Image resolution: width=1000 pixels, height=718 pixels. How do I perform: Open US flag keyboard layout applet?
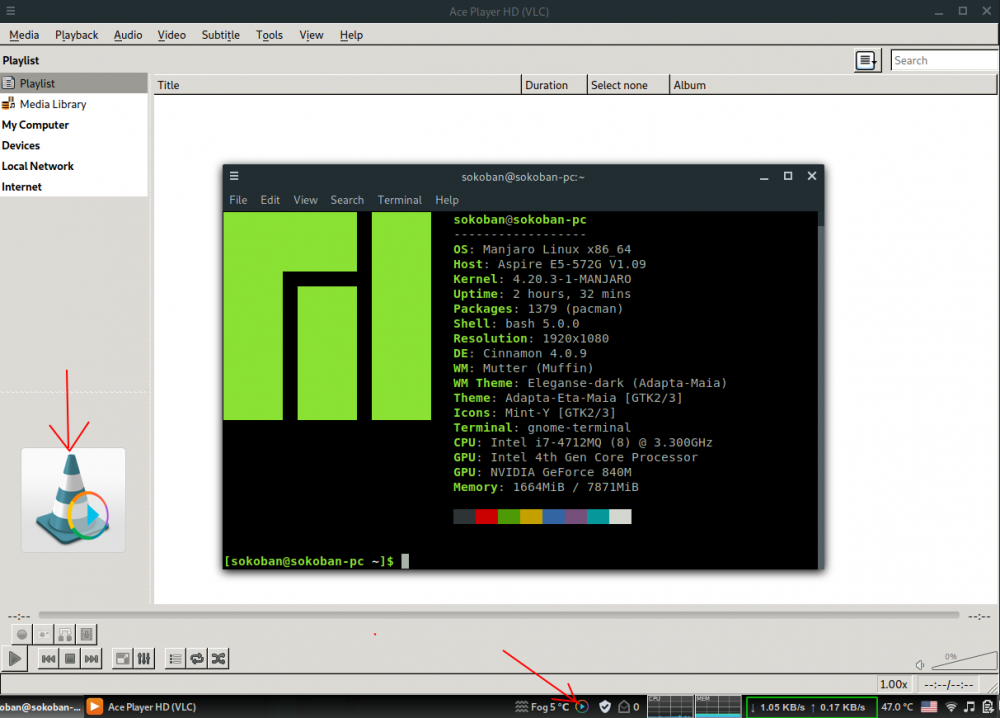pos(929,707)
